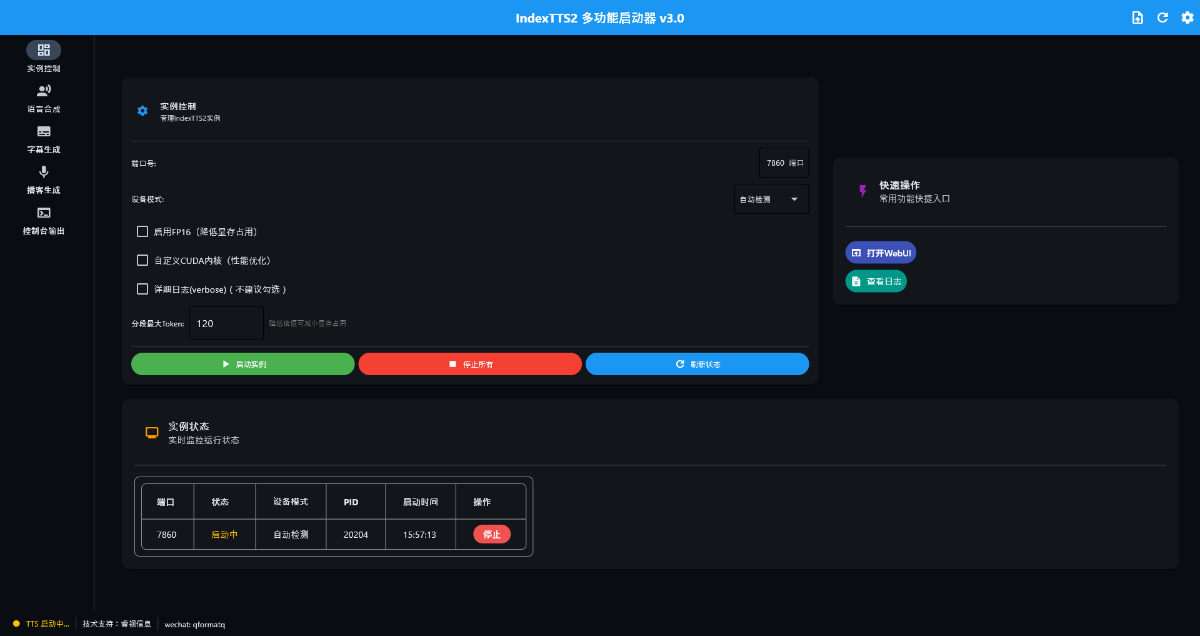Click the 打开WebUI button
This screenshot has width=1200, height=636.
(881, 253)
